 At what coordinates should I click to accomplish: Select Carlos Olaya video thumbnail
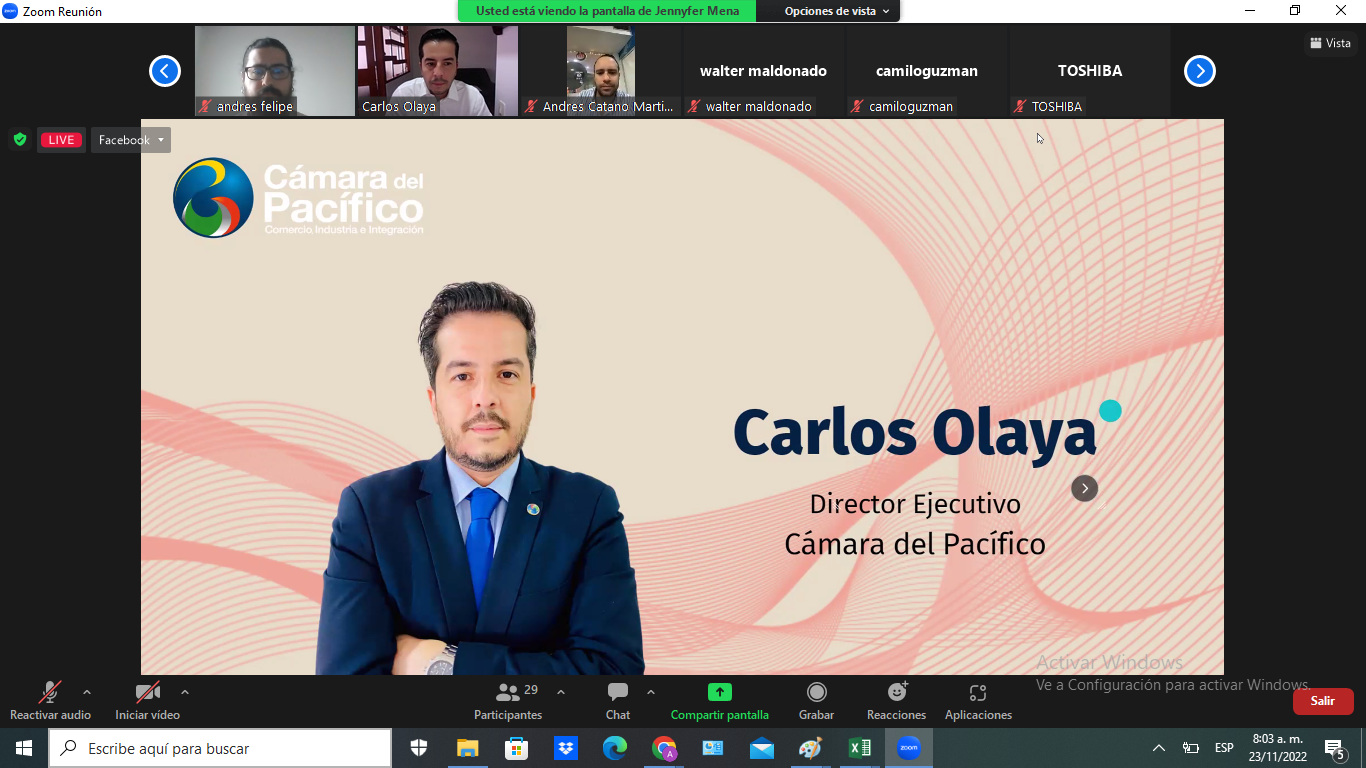438,71
